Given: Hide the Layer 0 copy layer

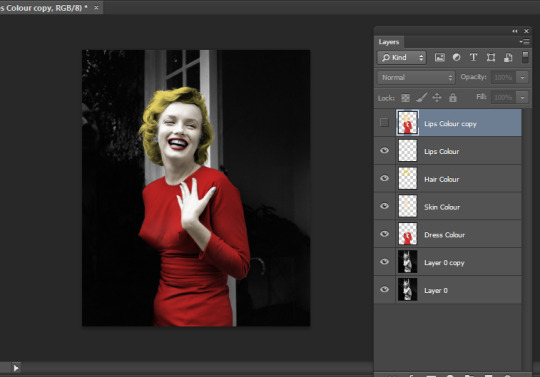Looking at the screenshot, I should (384, 262).
